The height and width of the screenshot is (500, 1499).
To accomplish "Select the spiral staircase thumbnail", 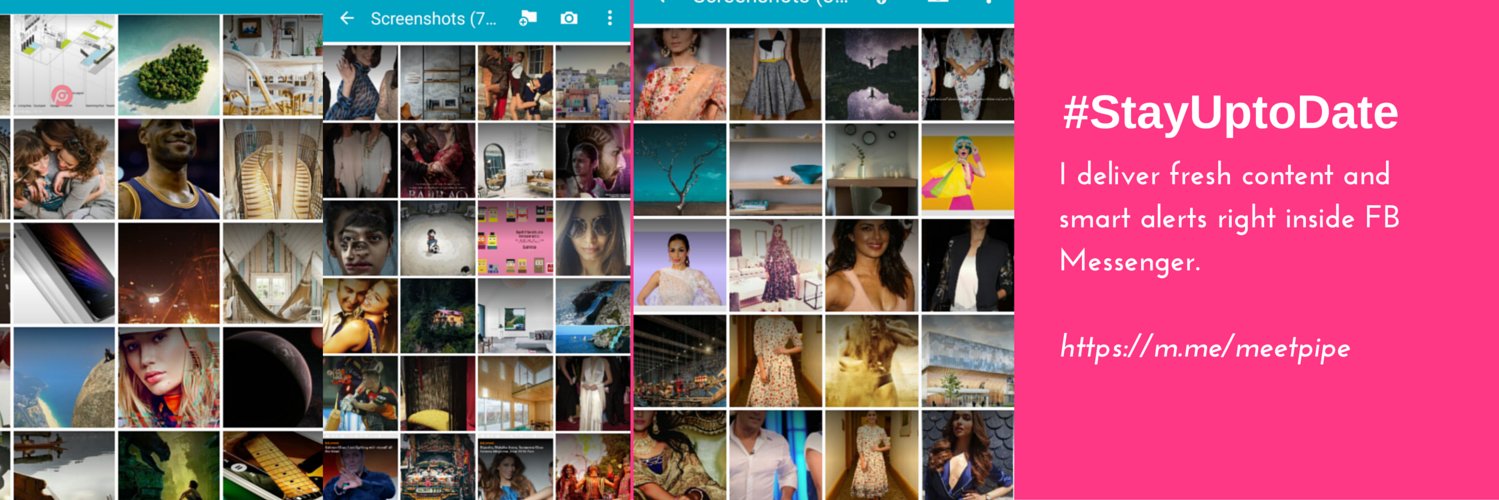I will pos(272,168).
